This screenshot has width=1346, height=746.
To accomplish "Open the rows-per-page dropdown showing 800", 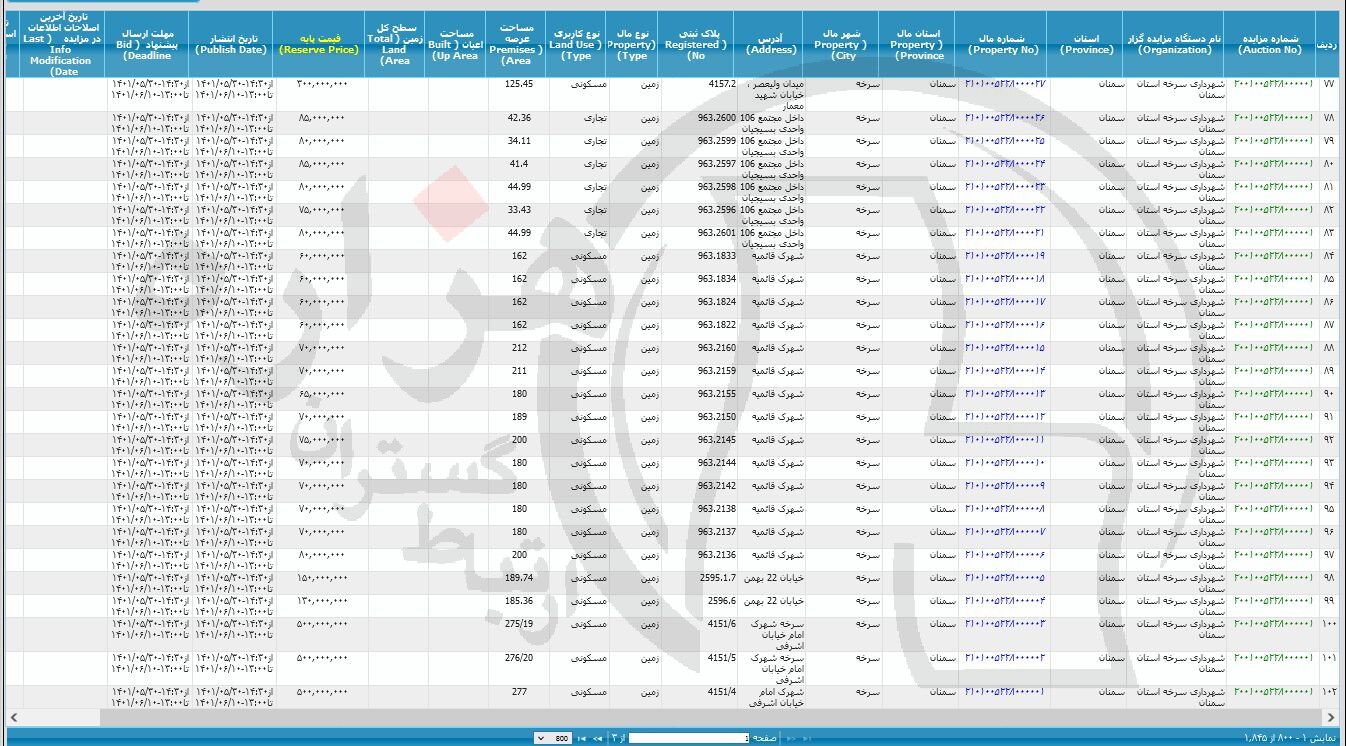I will coord(553,738).
